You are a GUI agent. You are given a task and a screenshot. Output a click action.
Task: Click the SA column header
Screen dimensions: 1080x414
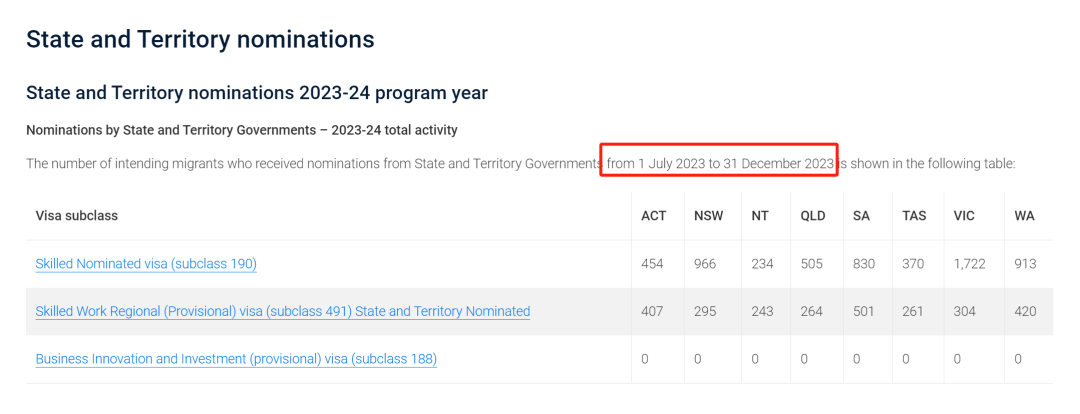coord(861,216)
